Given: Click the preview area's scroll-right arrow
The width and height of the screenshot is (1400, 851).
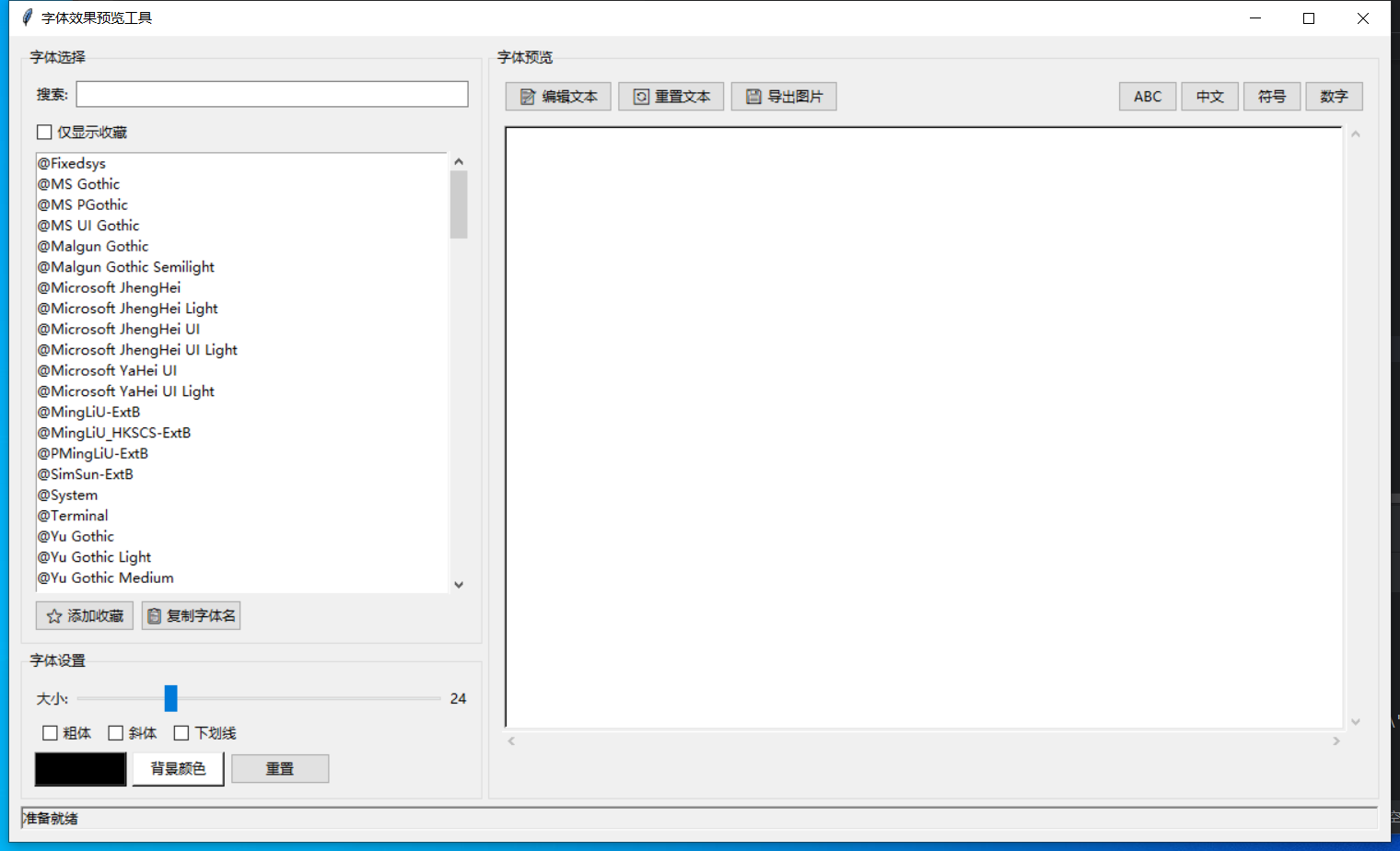Looking at the screenshot, I should [x=1336, y=740].
